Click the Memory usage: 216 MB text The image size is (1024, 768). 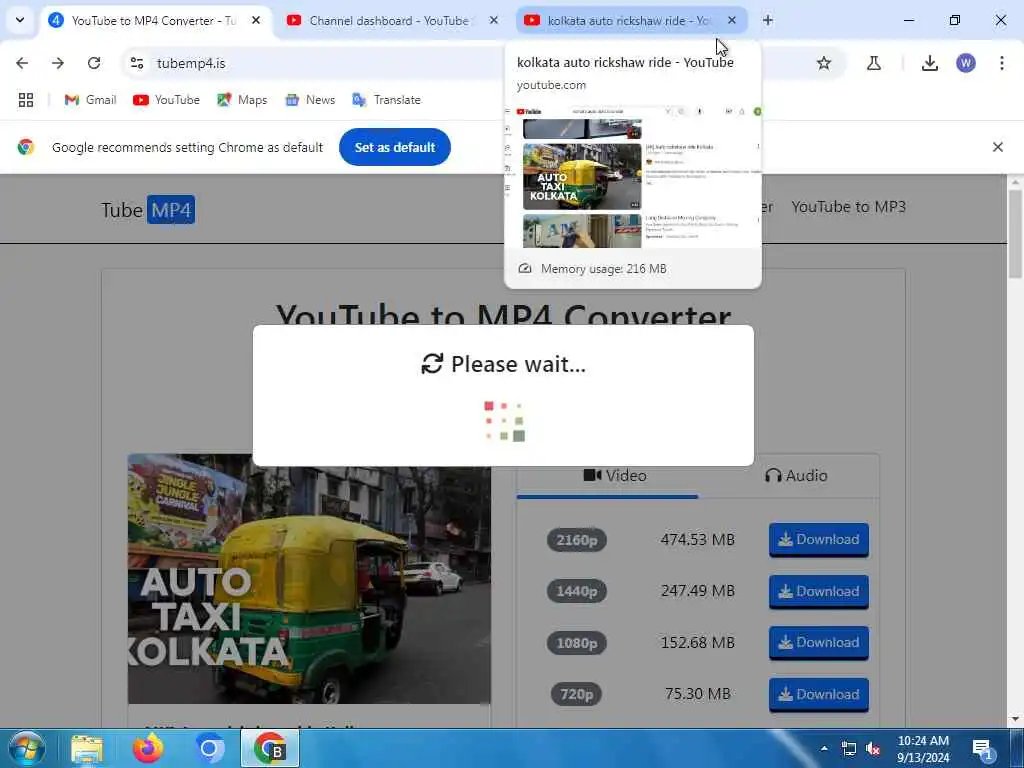[603, 268]
